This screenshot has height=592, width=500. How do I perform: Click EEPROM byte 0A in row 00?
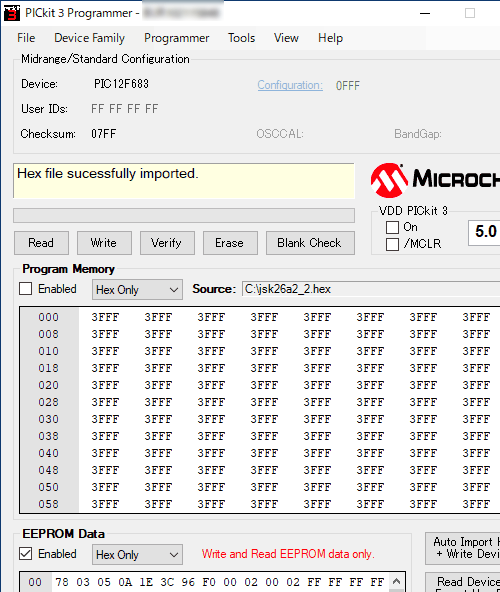(x=125, y=582)
